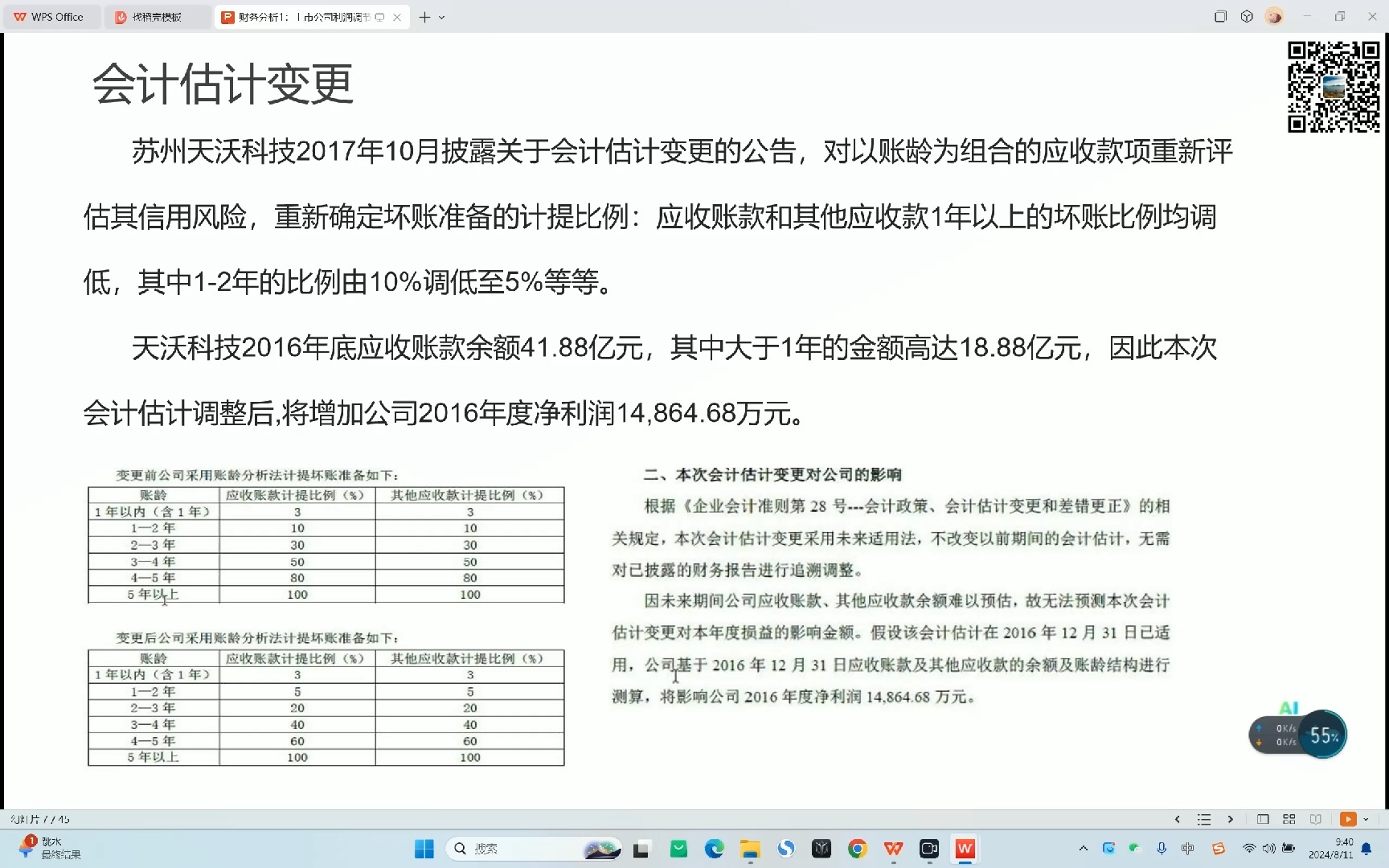Click the heading 二、本次会计估计变更对公司的影响
The width and height of the screenshot is (1389, 868).
click(x=772, y=474)
